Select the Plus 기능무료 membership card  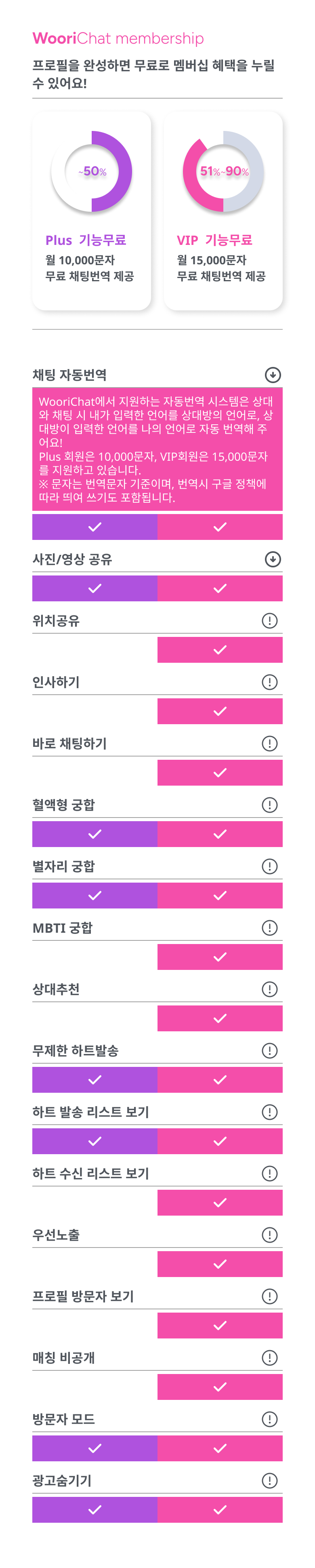tap(91, 211)
